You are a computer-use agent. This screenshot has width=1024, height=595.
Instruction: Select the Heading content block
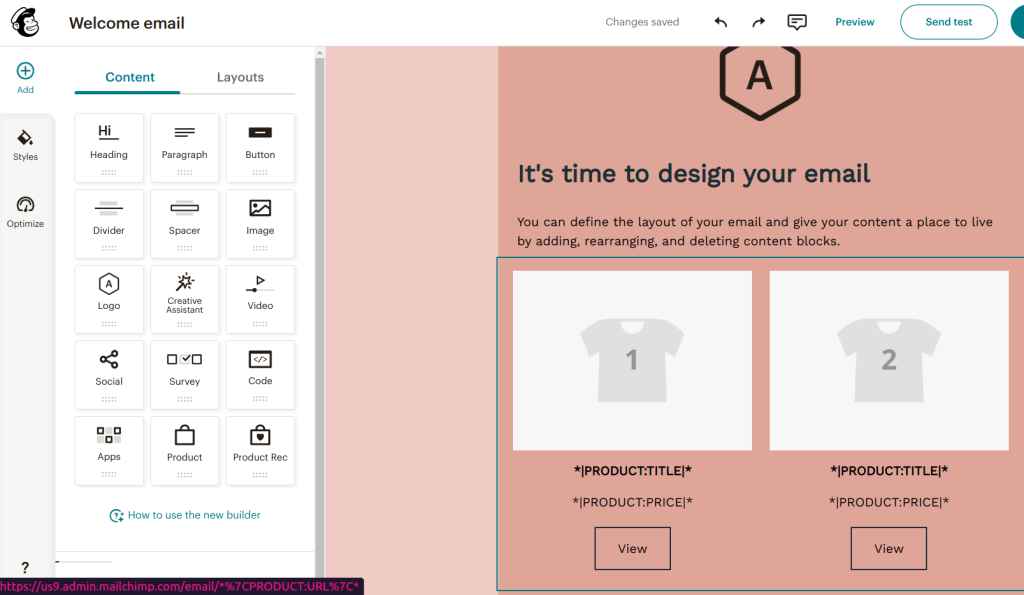(109, 148)
